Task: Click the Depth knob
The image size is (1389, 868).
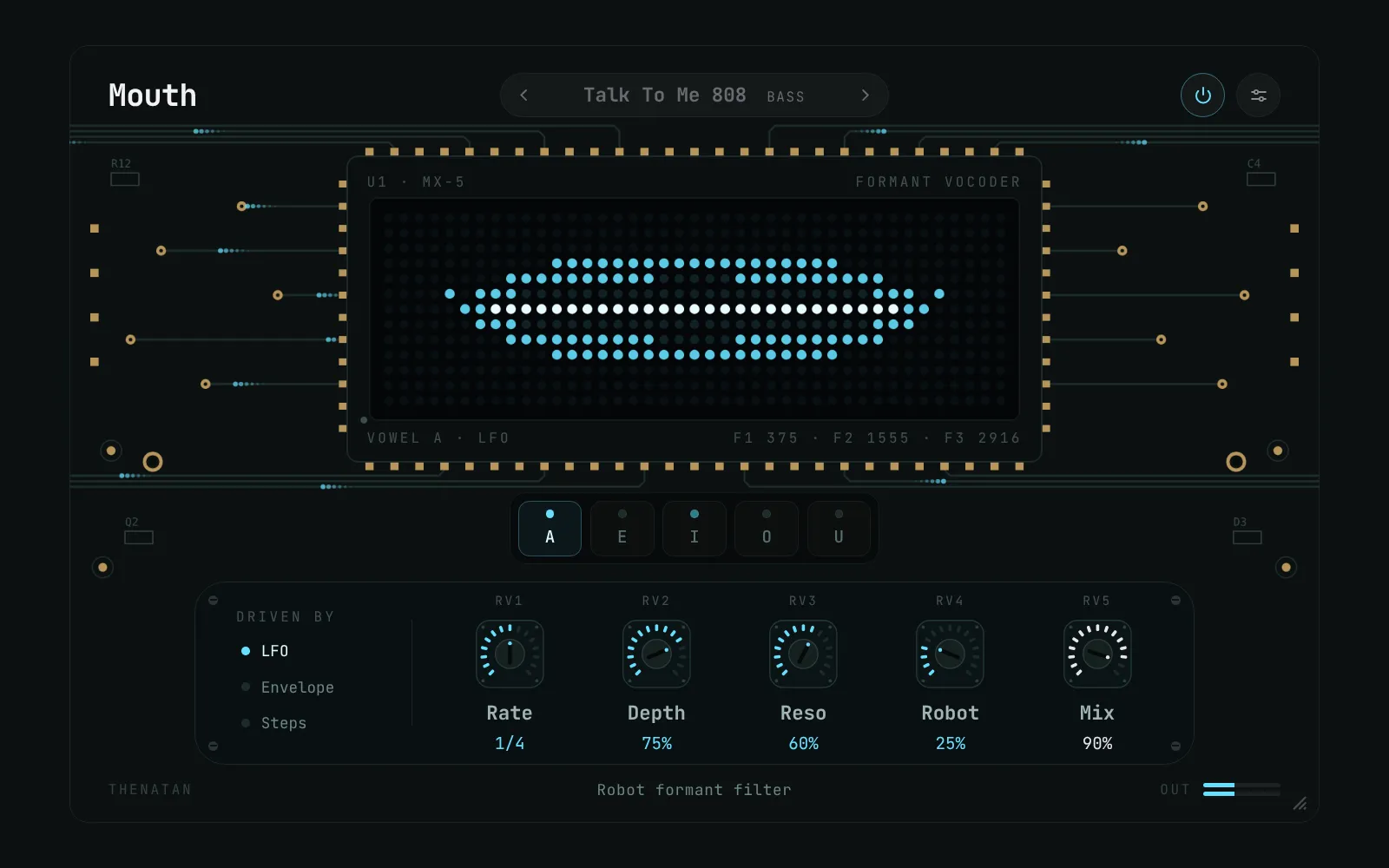Action: tap(656, 654)
